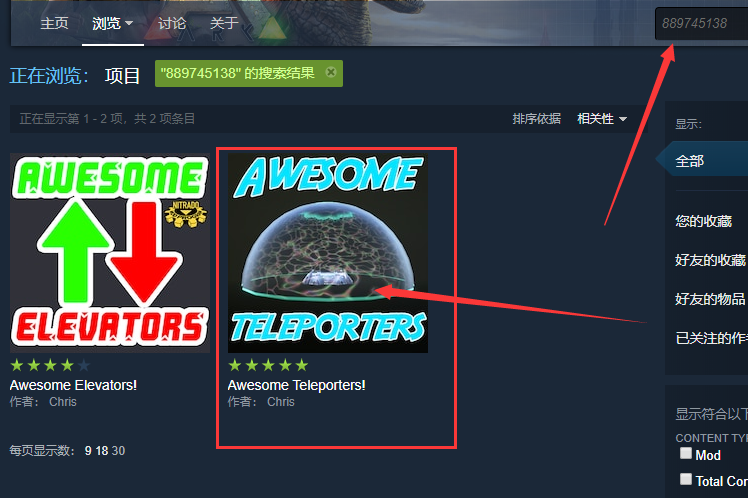Go to the 主页 tab
The height and width of the screenshot is (498, 748).
[54, 23]
